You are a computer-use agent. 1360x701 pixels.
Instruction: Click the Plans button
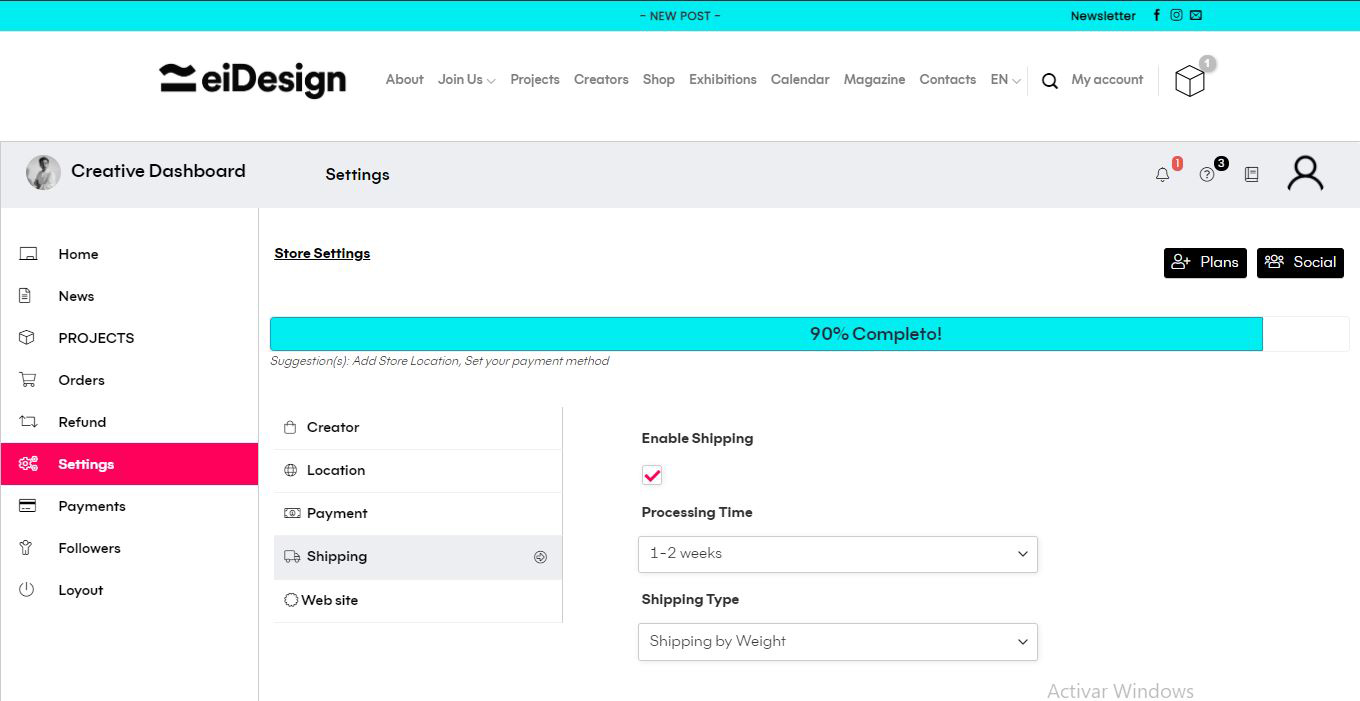point(1205,262)
